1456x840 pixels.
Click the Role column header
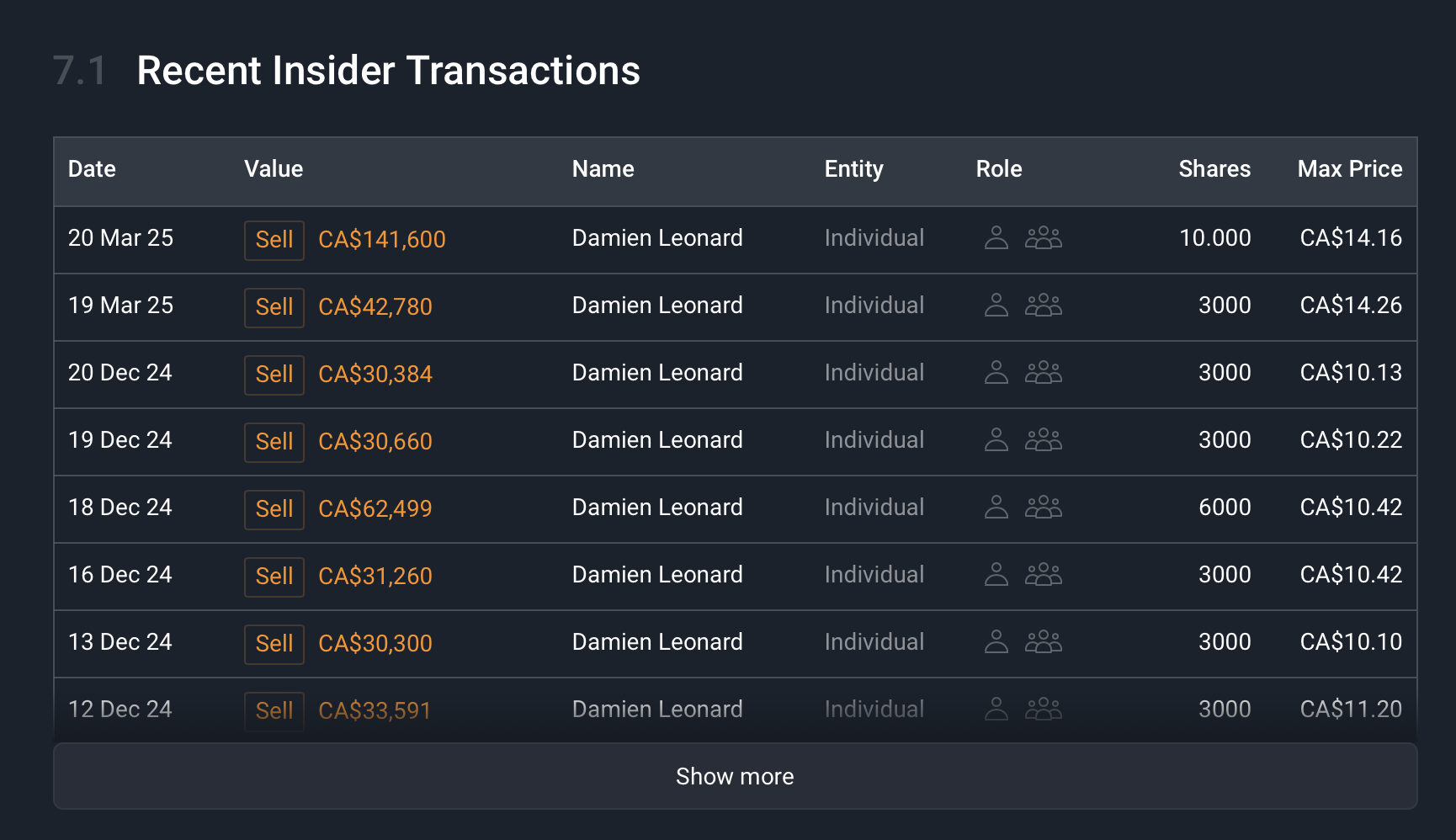click(999, 169)
